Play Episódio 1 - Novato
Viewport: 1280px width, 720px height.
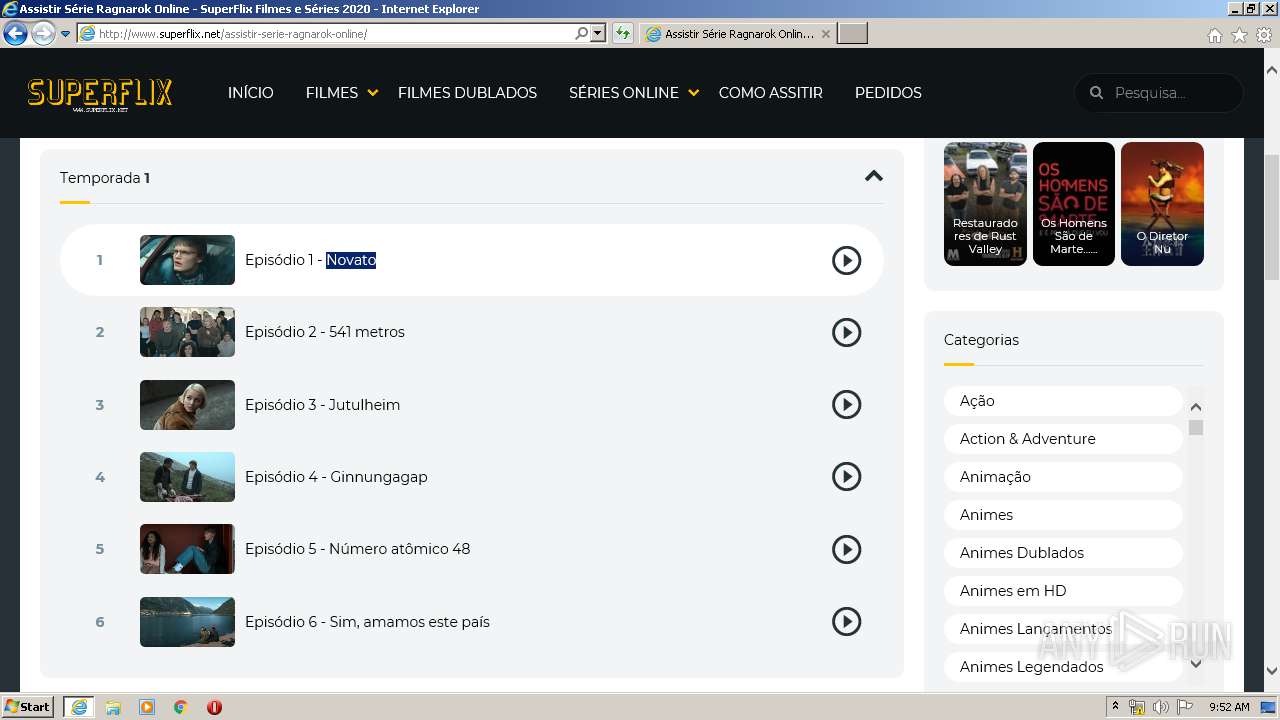click(846, 260)
